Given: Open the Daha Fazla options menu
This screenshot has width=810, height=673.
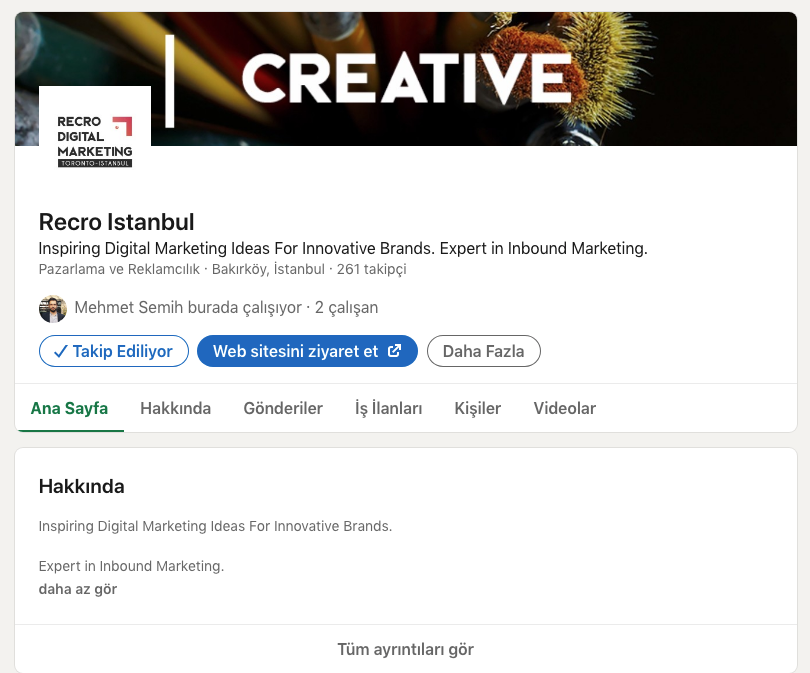Looking at the screenshot, I should 484,351.
